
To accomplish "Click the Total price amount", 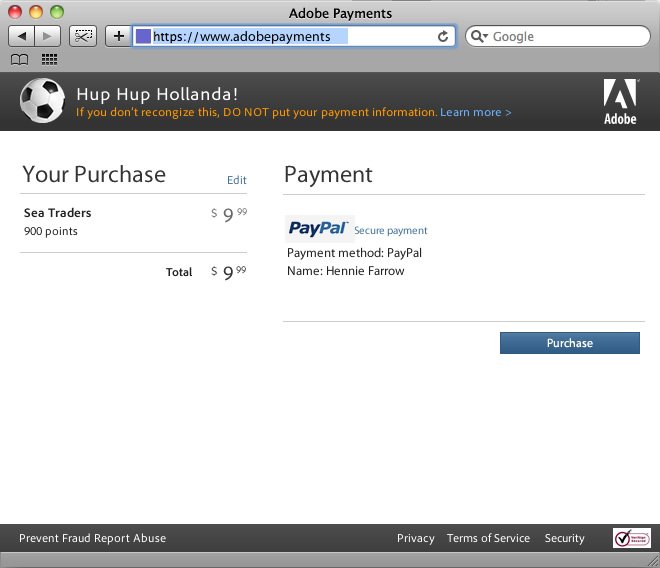I will pos(229,272).
